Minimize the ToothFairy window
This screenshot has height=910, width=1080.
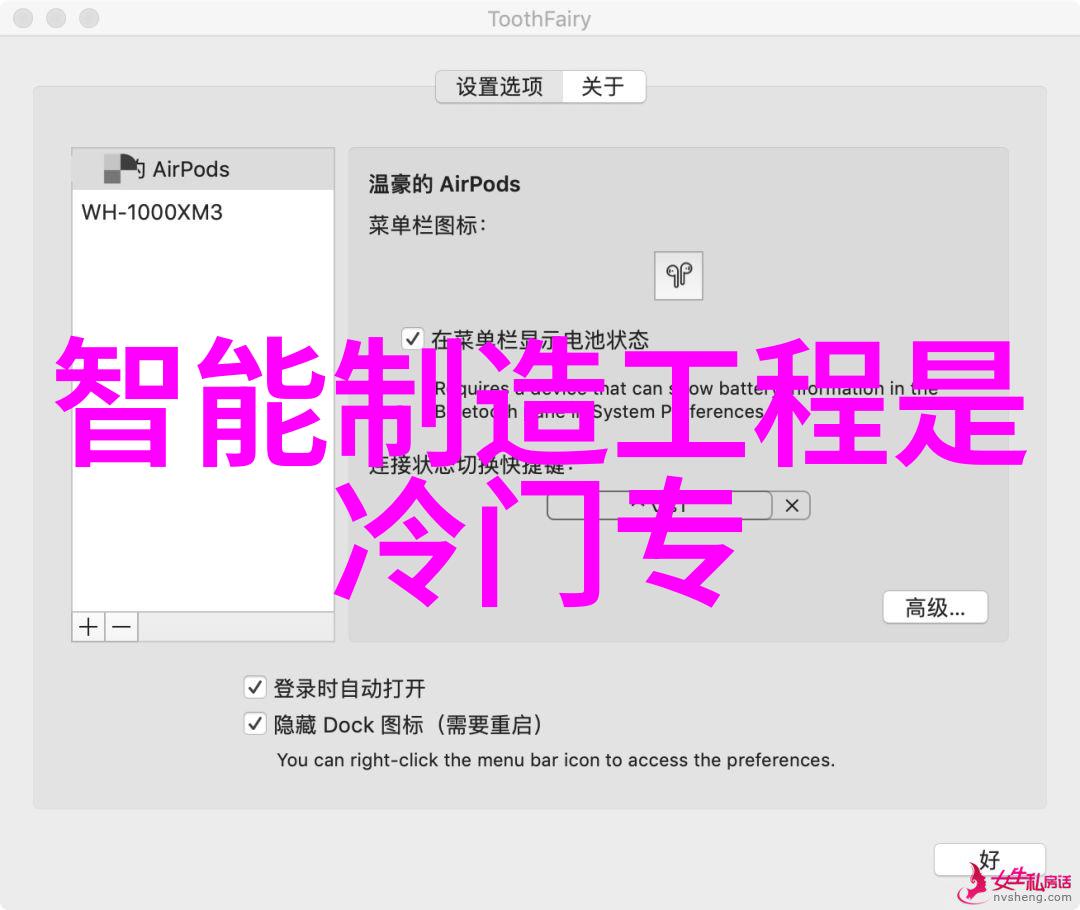(x=56, y=18)
